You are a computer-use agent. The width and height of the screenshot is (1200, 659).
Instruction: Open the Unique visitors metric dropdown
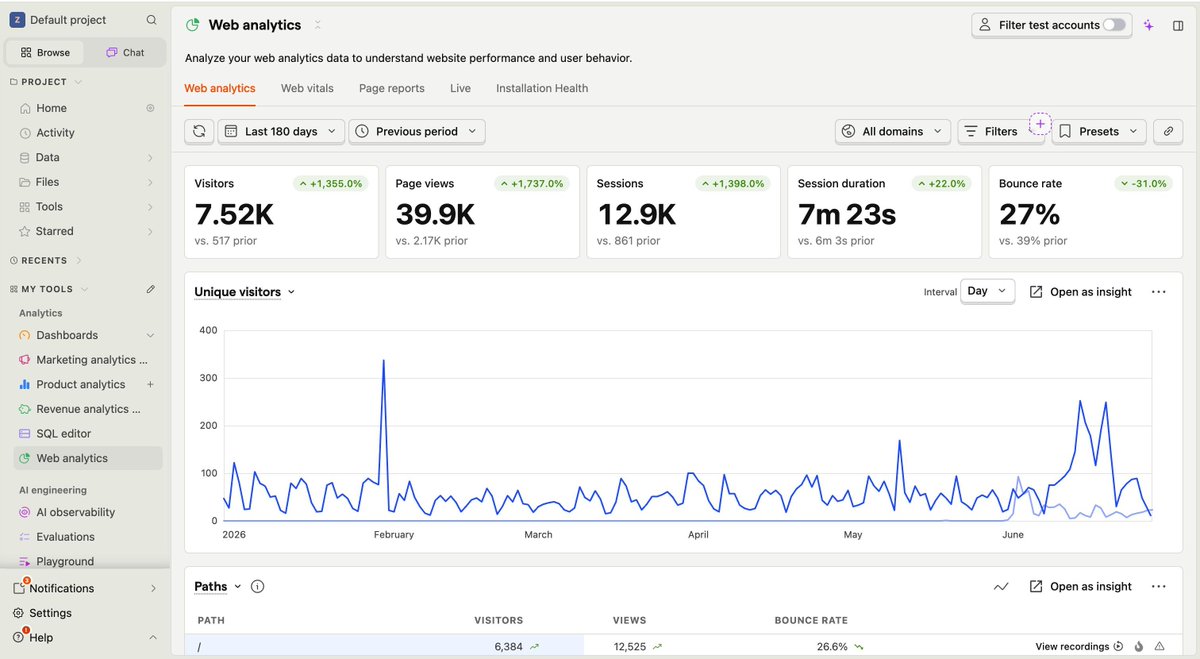click(x=245, y=292)
